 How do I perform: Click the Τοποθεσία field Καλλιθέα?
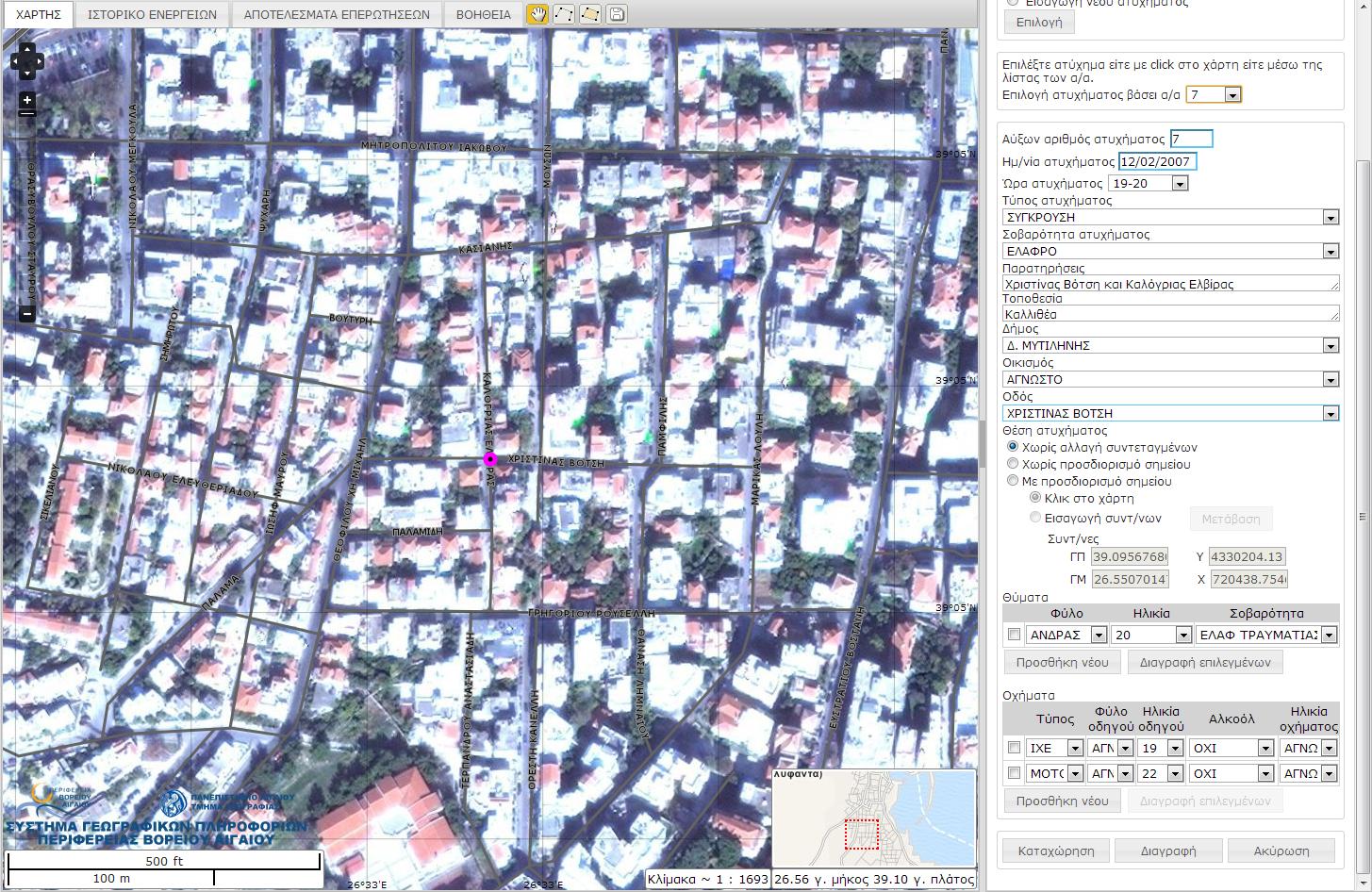pyautogui.click(x=1170, y=313)
